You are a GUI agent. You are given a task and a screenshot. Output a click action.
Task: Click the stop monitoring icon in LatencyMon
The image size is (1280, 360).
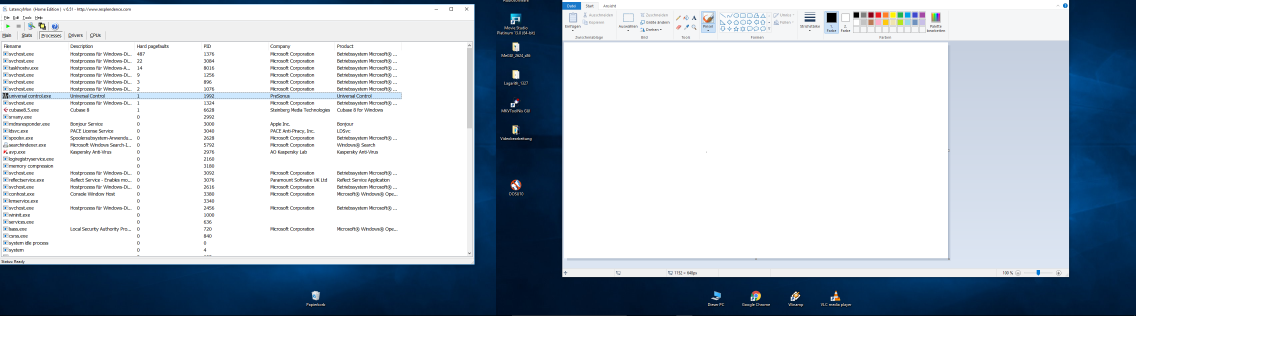pos(19,26)
